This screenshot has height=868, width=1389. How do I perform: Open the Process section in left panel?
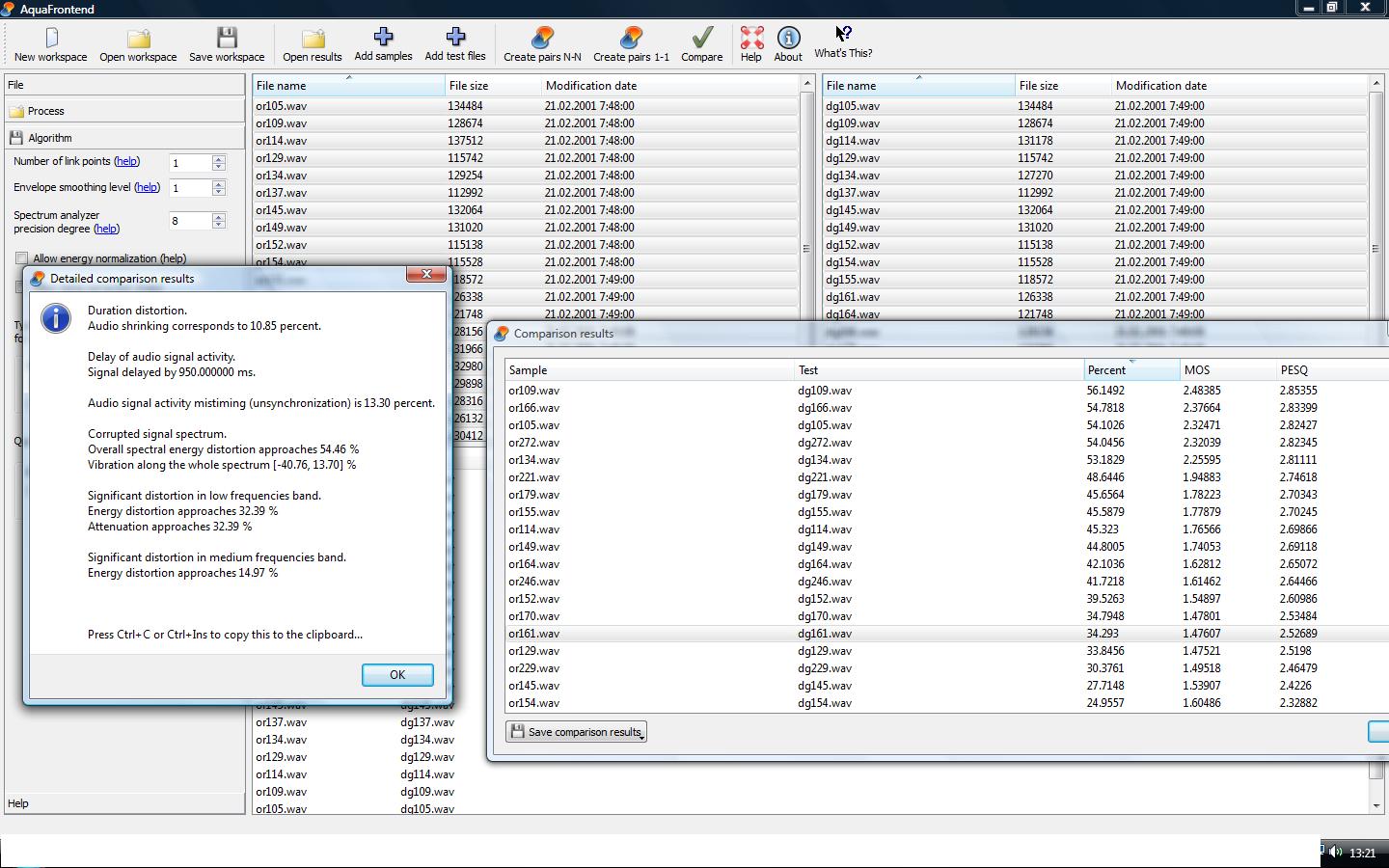tap(124, 111)
